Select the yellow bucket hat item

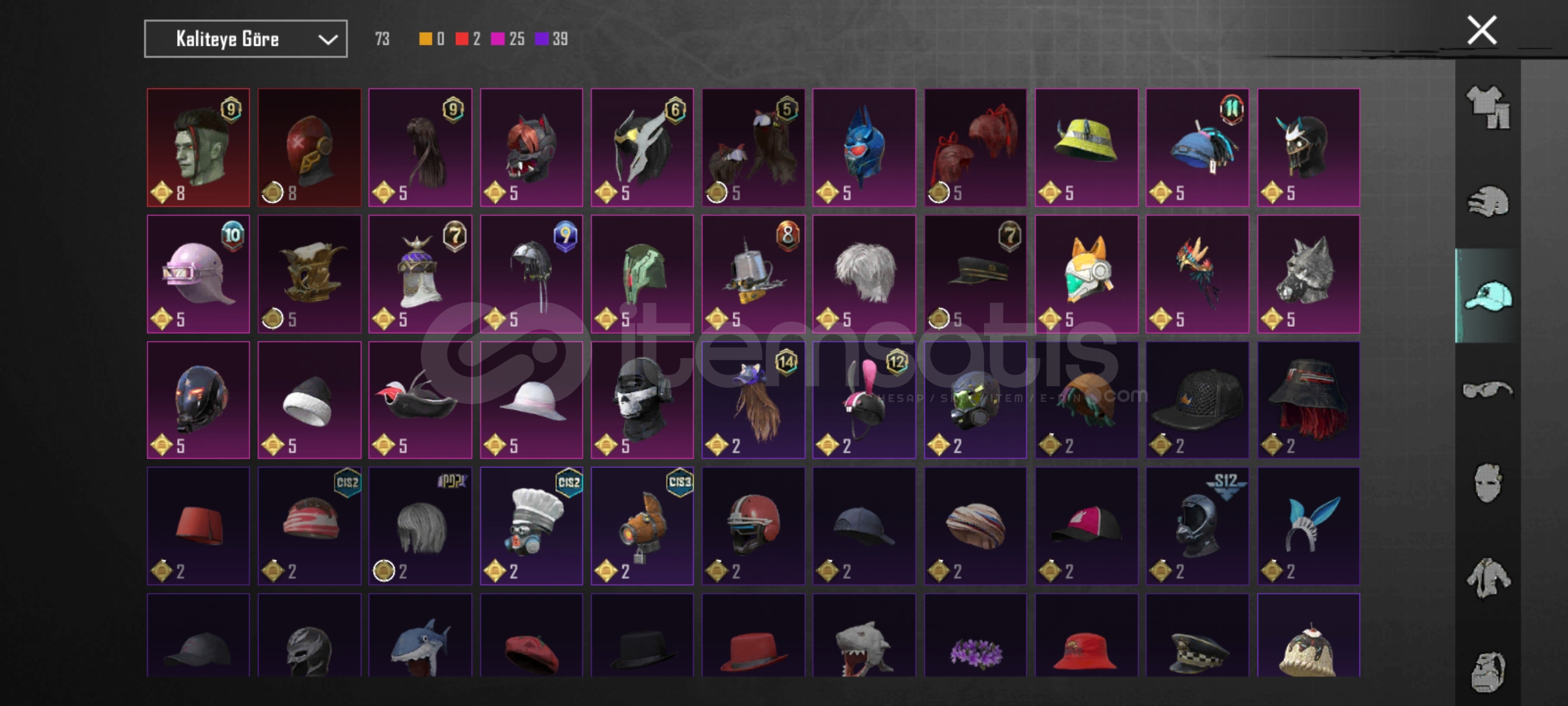point(1086,148)
